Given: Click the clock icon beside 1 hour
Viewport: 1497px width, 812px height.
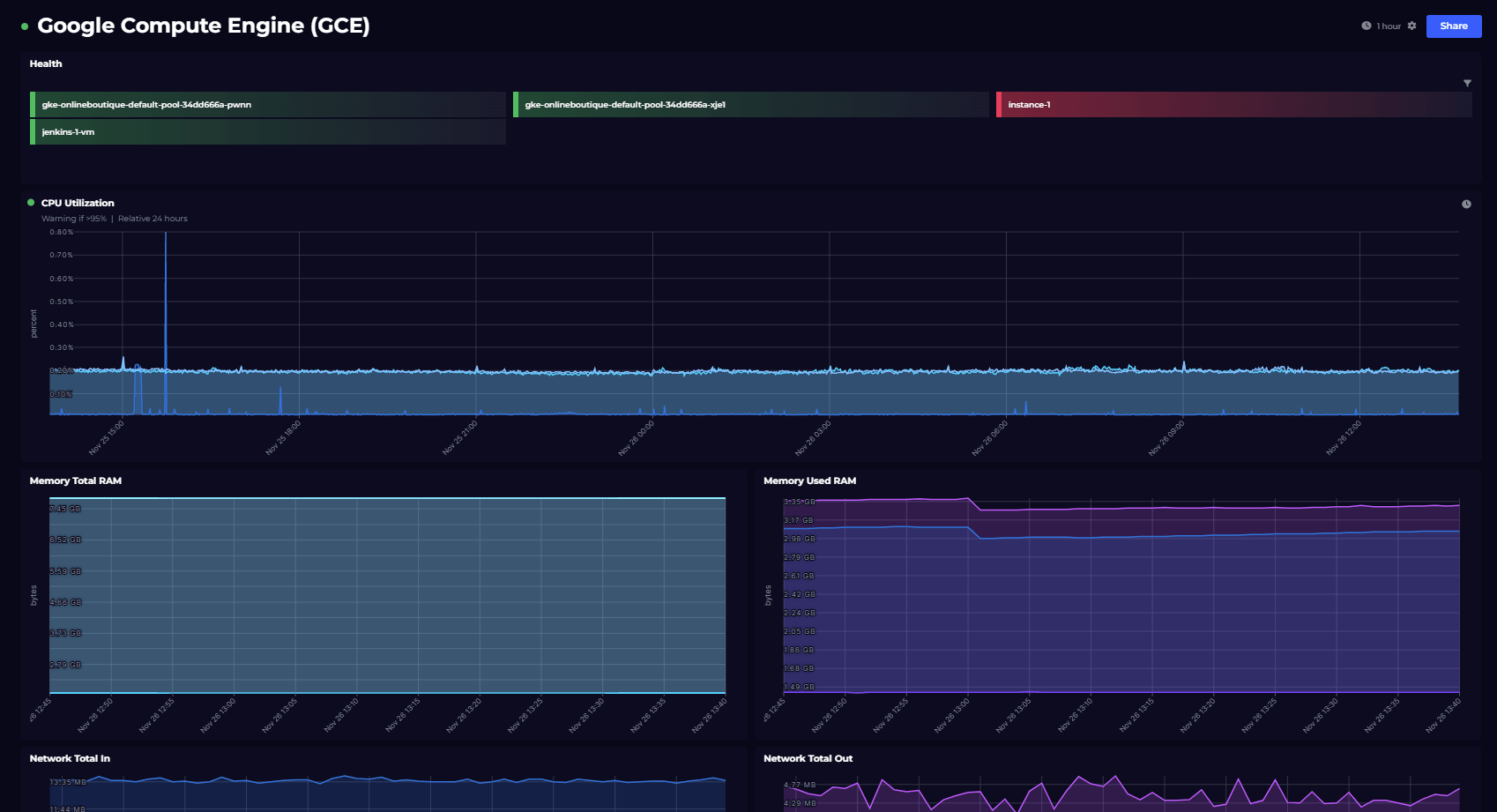Looking at the screenshot, I should tap(1366, 26).
